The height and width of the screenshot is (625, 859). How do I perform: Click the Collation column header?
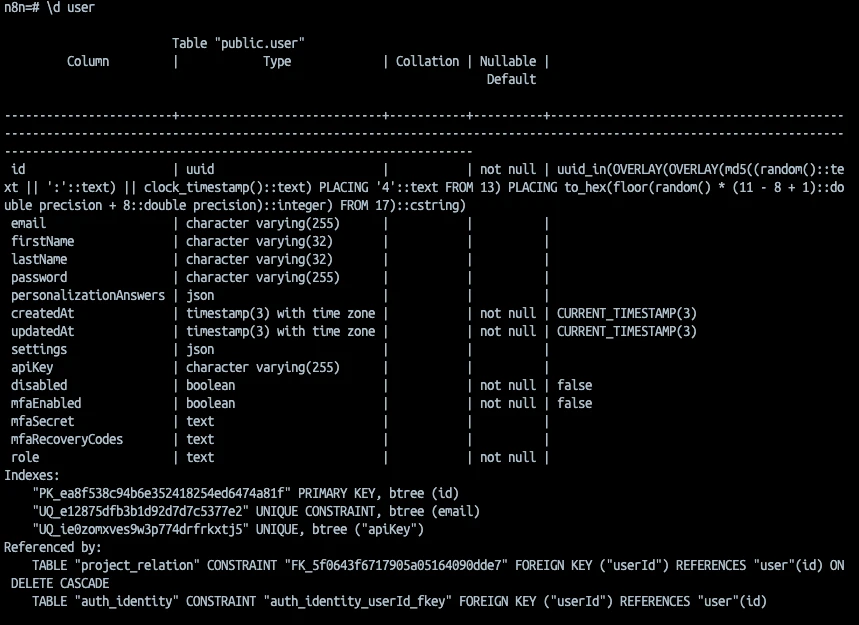[x=427, y=61]
